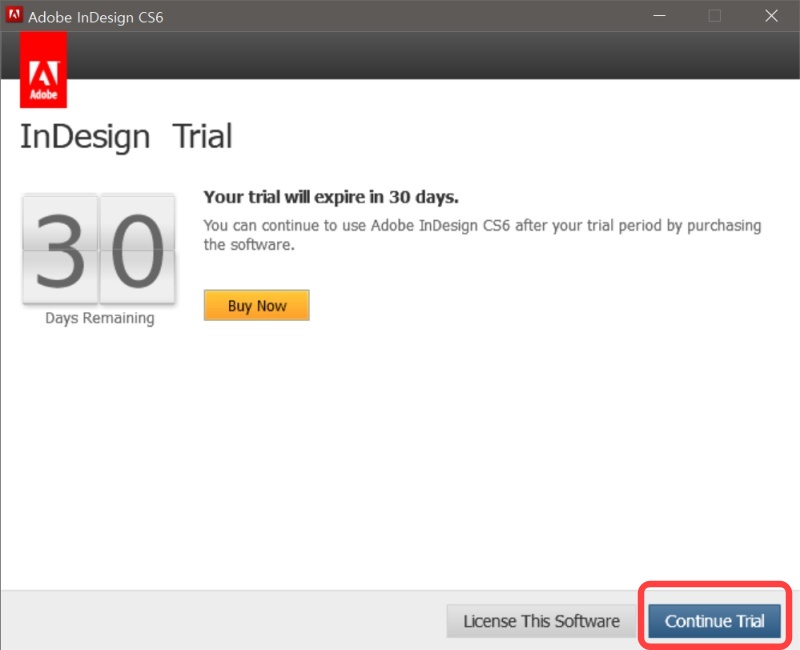The width and height of the screenshot is (800, 650).
Task: Open License This Software option
Action: tap(541, 621)
